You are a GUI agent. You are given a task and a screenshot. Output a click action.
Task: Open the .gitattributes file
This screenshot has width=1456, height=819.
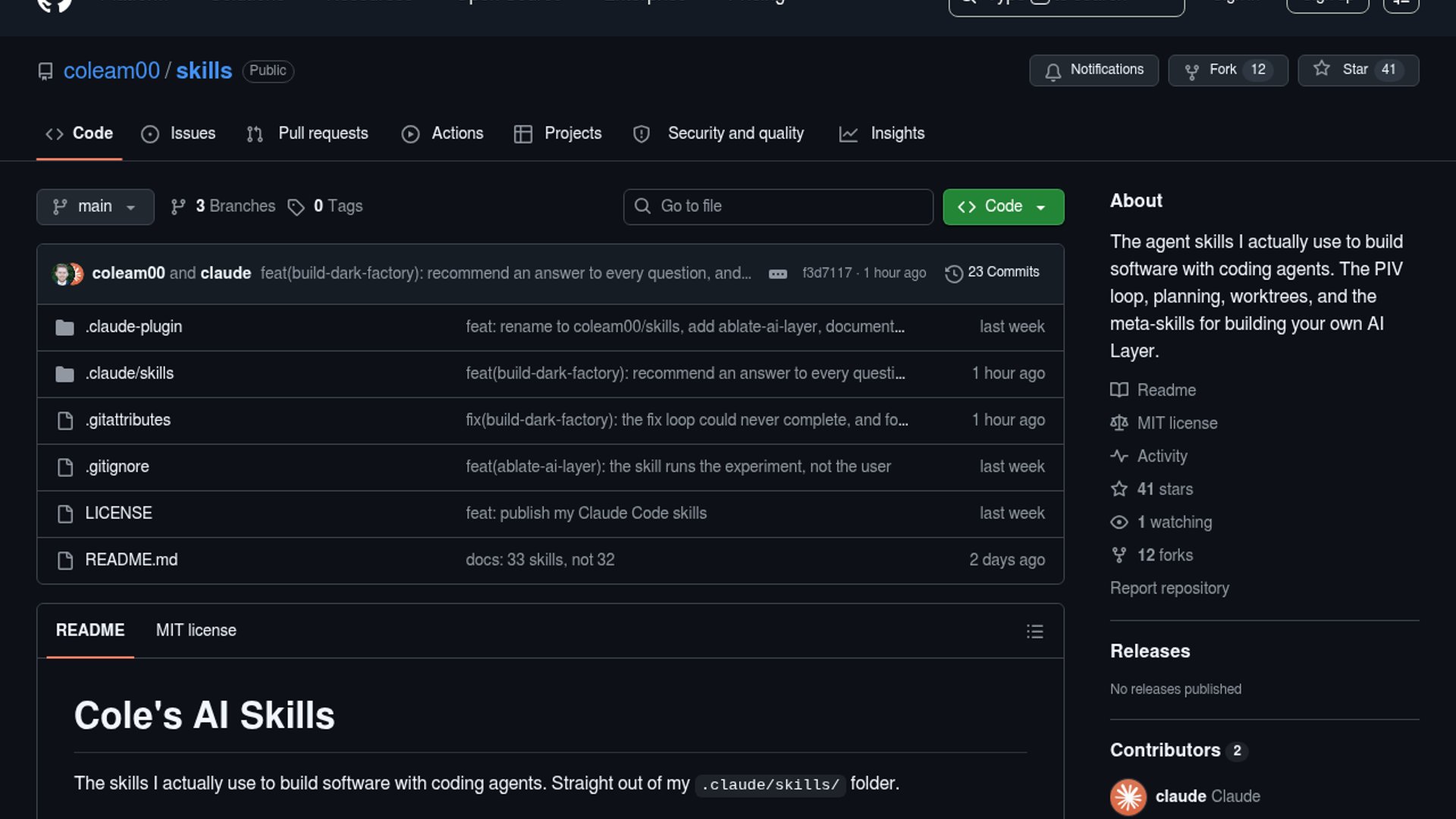pos(127,420)
